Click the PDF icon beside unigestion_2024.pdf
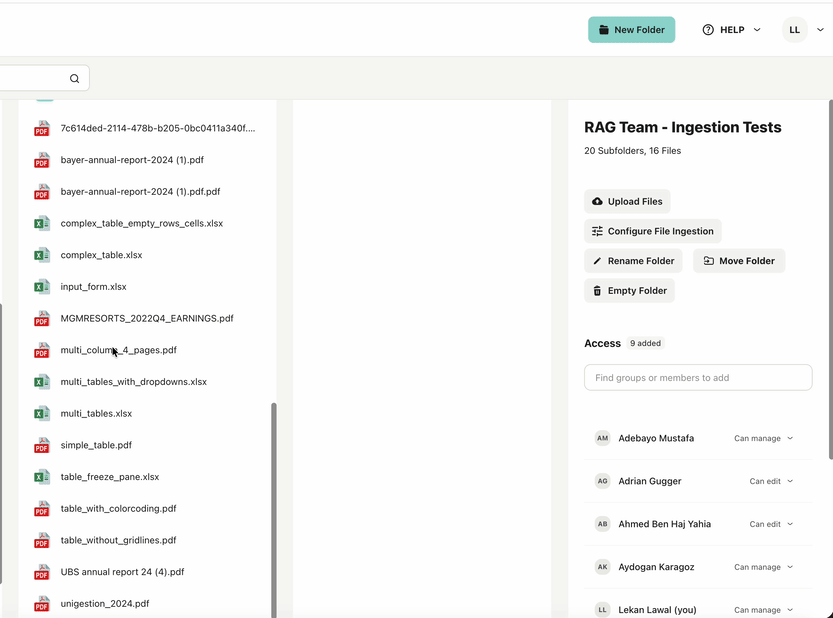 click(42, 604)
